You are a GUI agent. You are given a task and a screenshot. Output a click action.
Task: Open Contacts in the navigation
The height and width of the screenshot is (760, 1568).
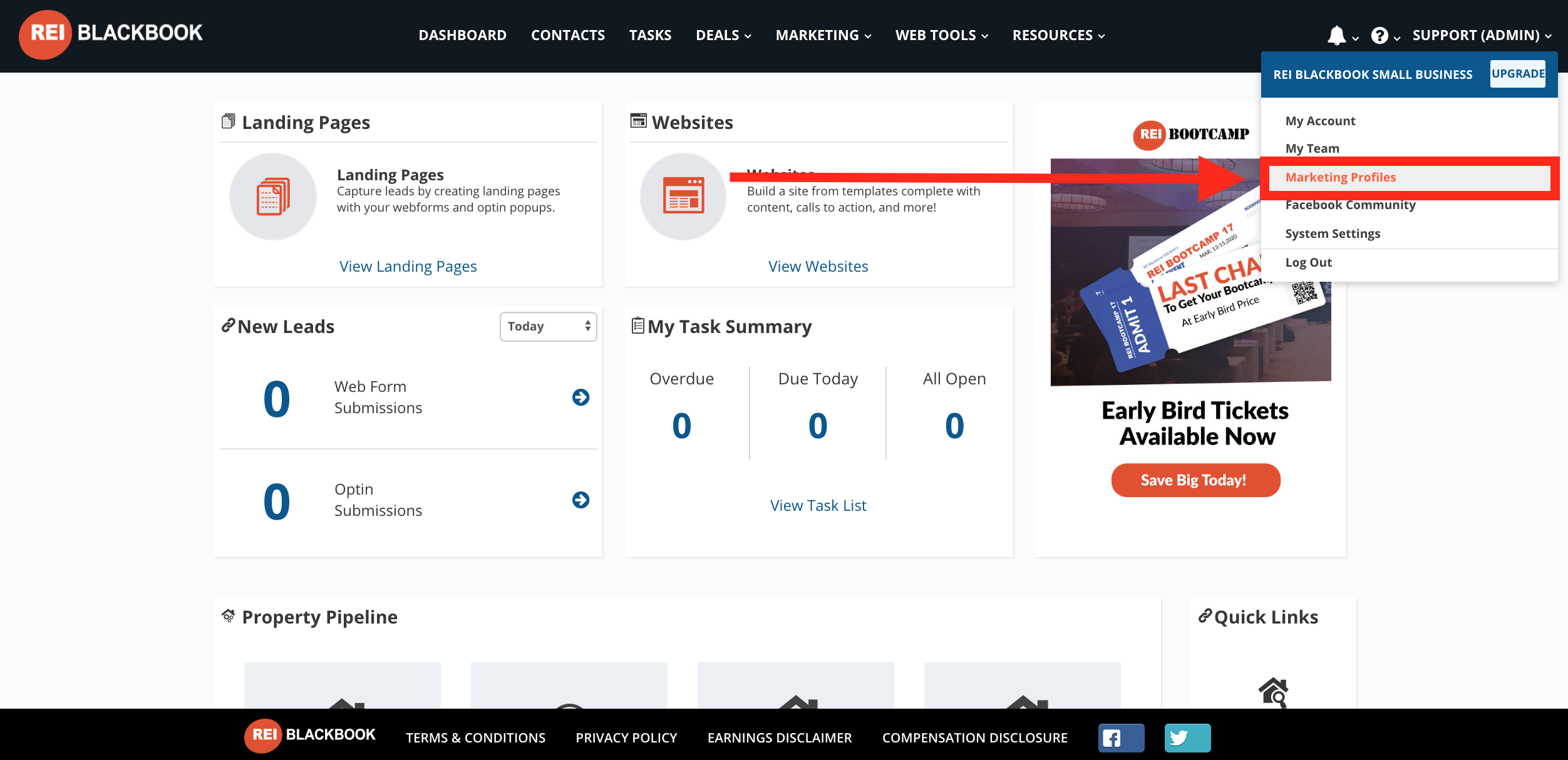coord(568,36)
